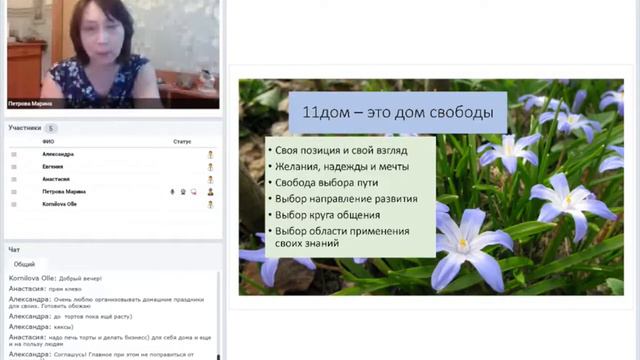Click the Чат panel title
Image resolution: width=640 pixels, height=360 pixels.
coord(14,249)
